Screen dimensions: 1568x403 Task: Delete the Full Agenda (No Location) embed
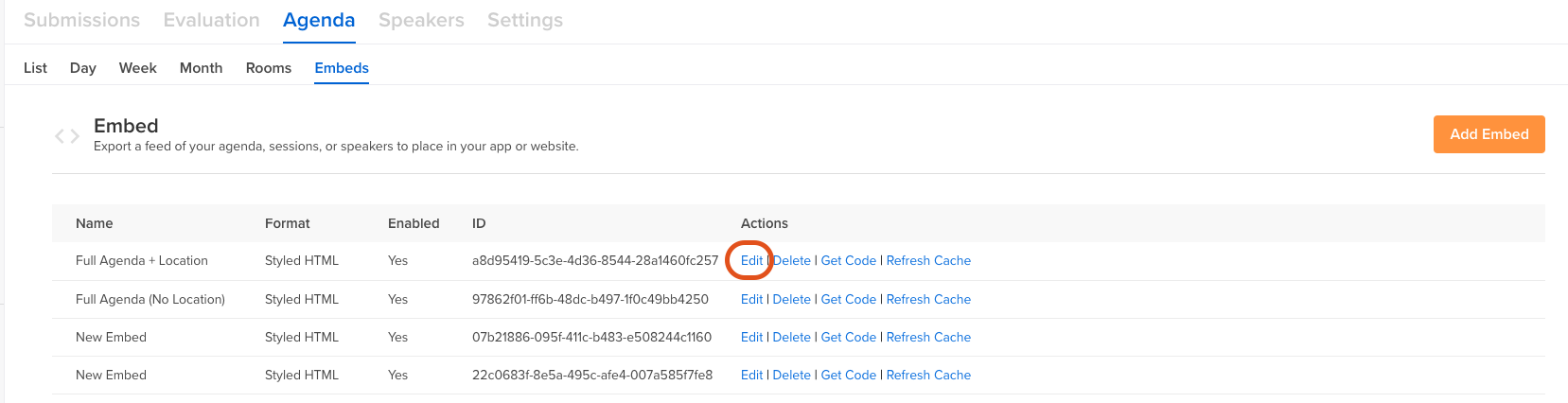tap(792, 299)
